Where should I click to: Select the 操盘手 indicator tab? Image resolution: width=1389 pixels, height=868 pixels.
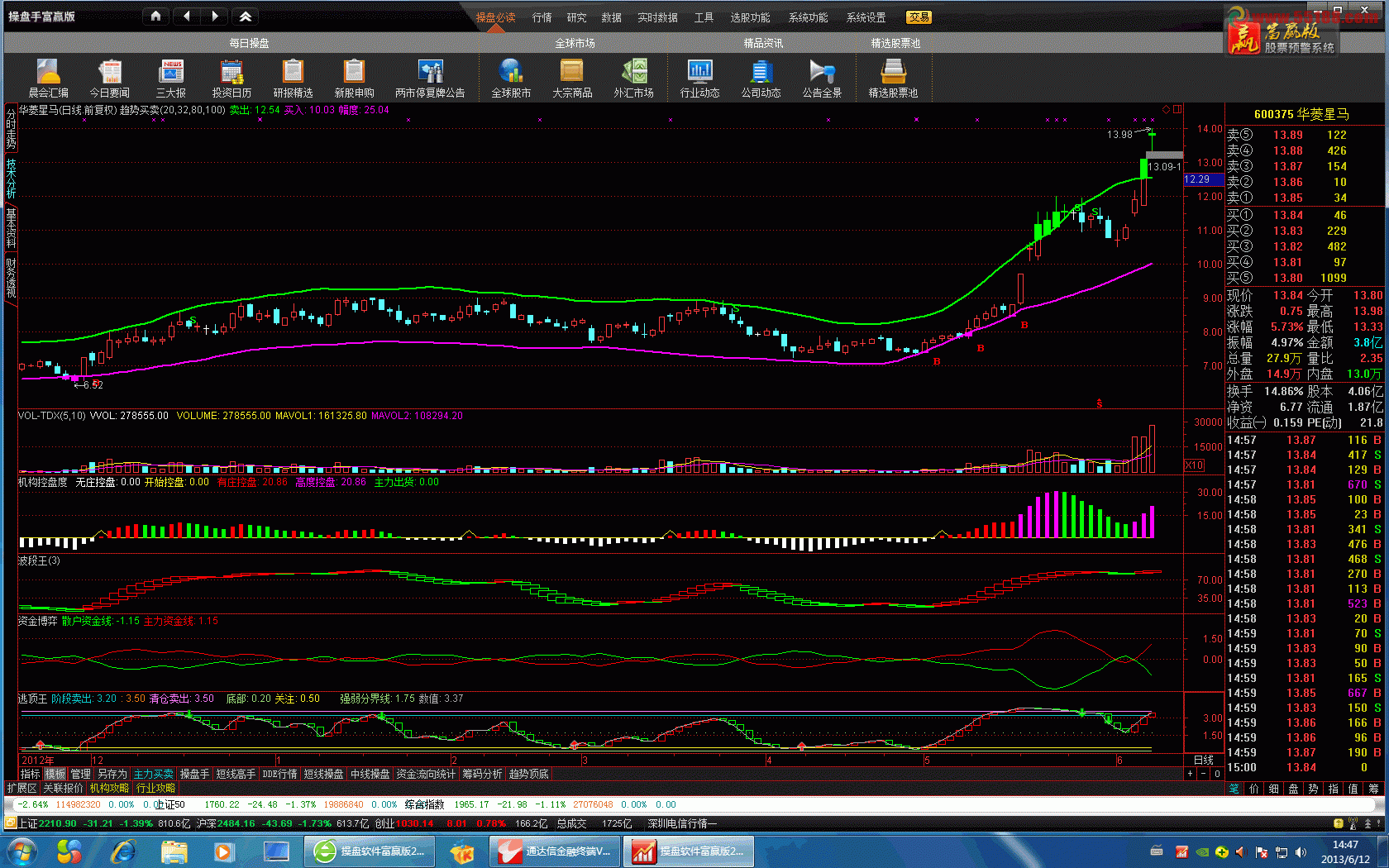coord(194,774)
